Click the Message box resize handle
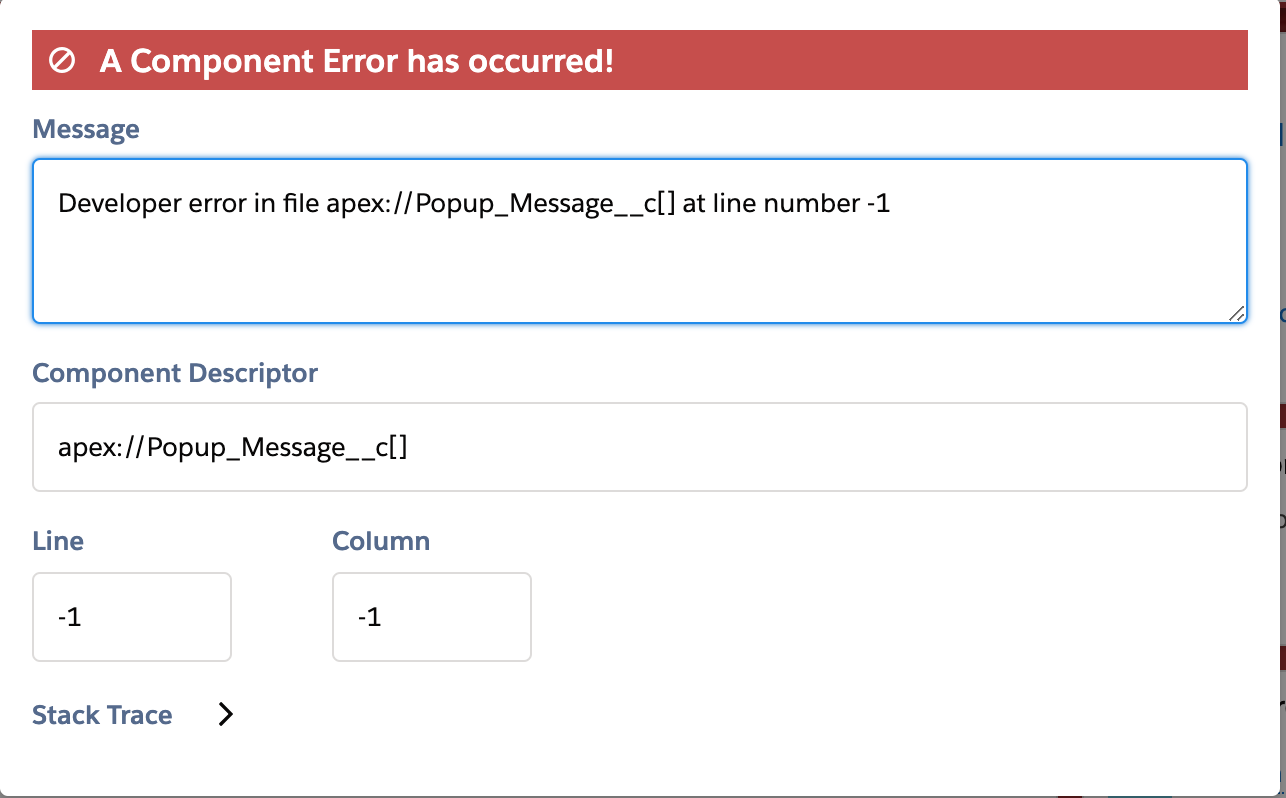The height and width of the screenshot is (798, 1286). (1236, 313)
